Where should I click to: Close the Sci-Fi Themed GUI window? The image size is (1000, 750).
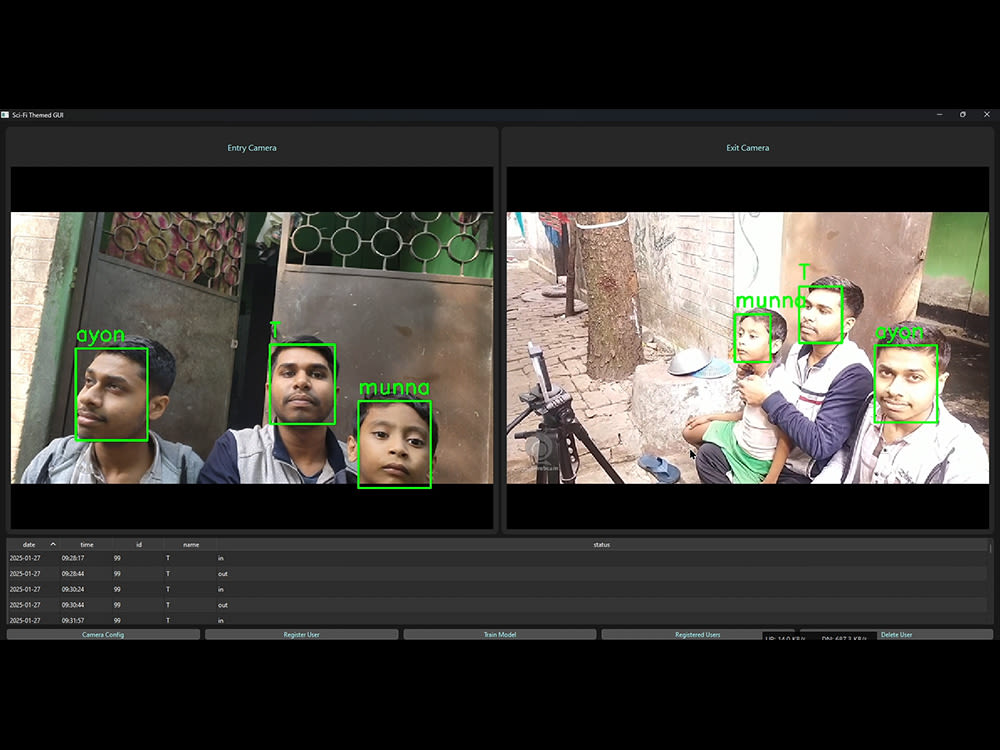[x=987, y=115]
